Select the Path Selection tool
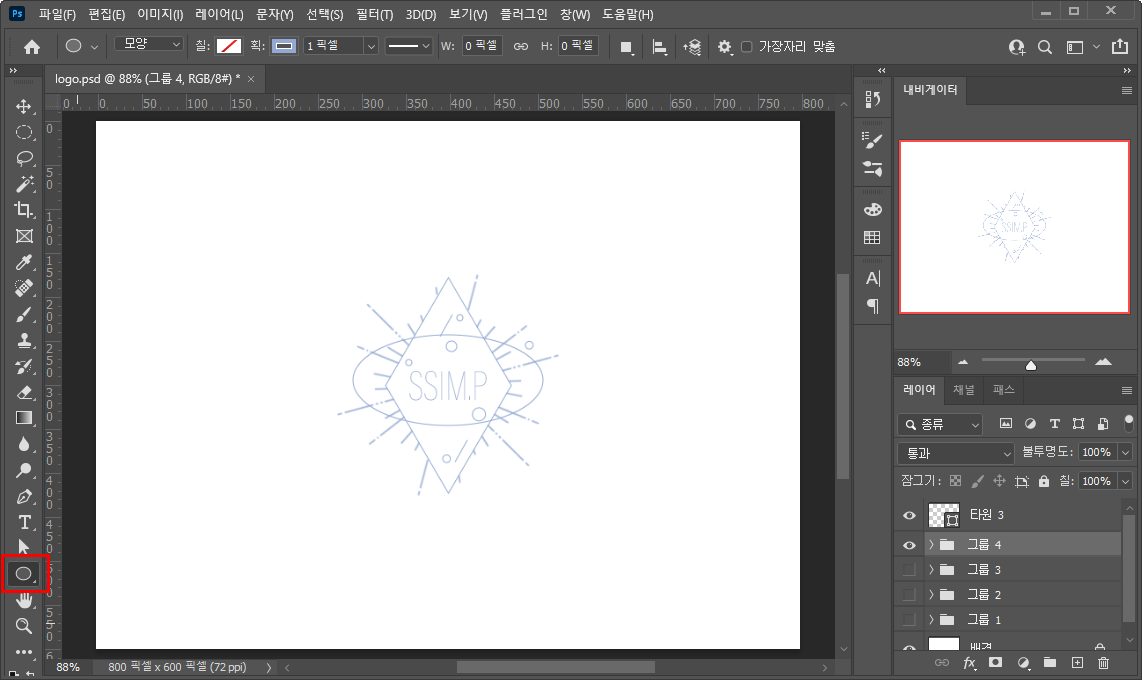Image resolution: width=1142 pixels, height=680 pixels. [24, 547]
